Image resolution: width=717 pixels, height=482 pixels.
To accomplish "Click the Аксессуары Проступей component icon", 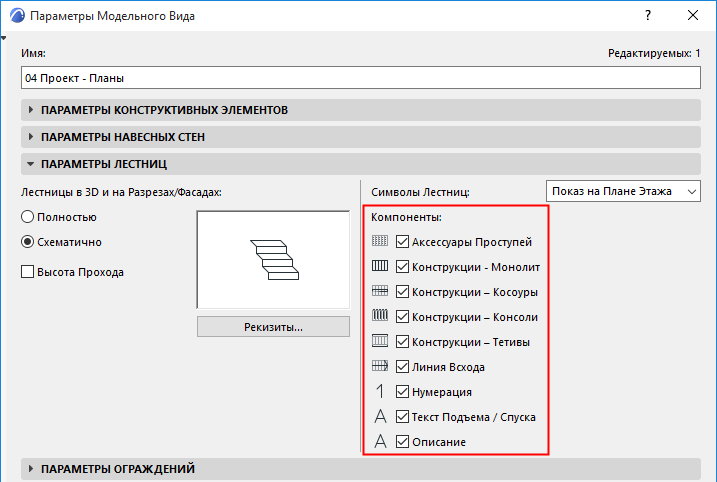I will click(380, 242).
